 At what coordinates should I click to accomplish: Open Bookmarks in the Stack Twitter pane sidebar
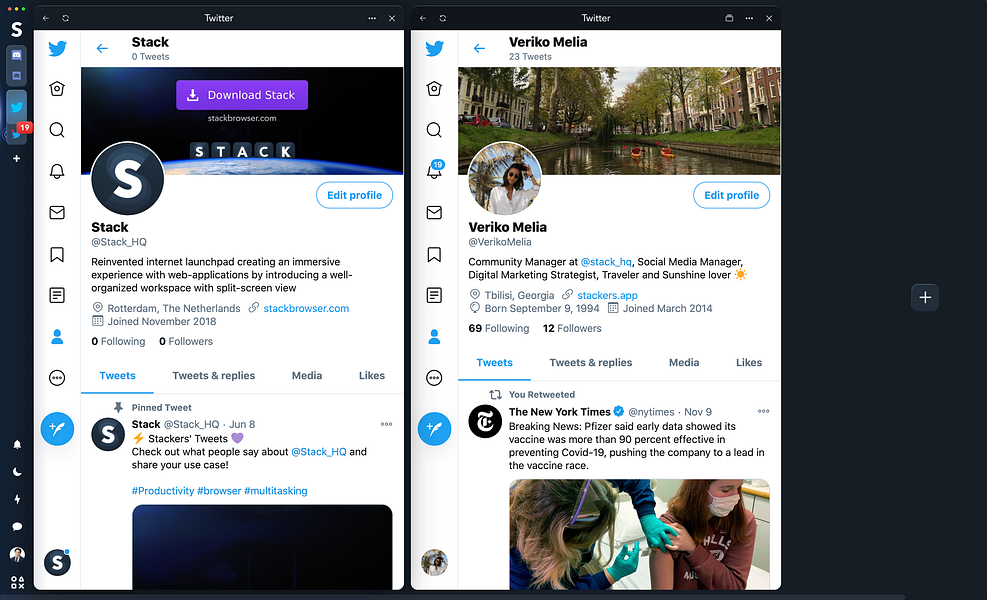(57, 254)
